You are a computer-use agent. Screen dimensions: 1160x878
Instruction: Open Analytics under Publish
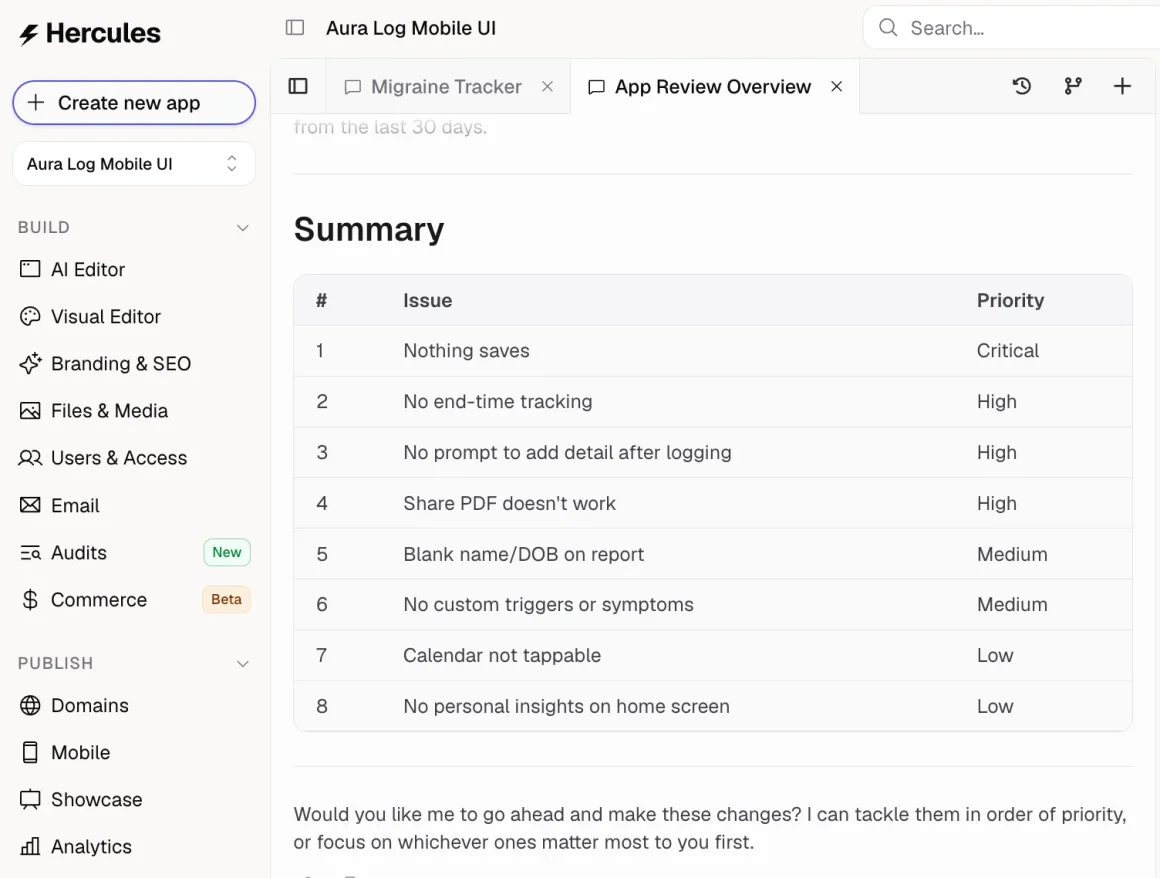92,846
